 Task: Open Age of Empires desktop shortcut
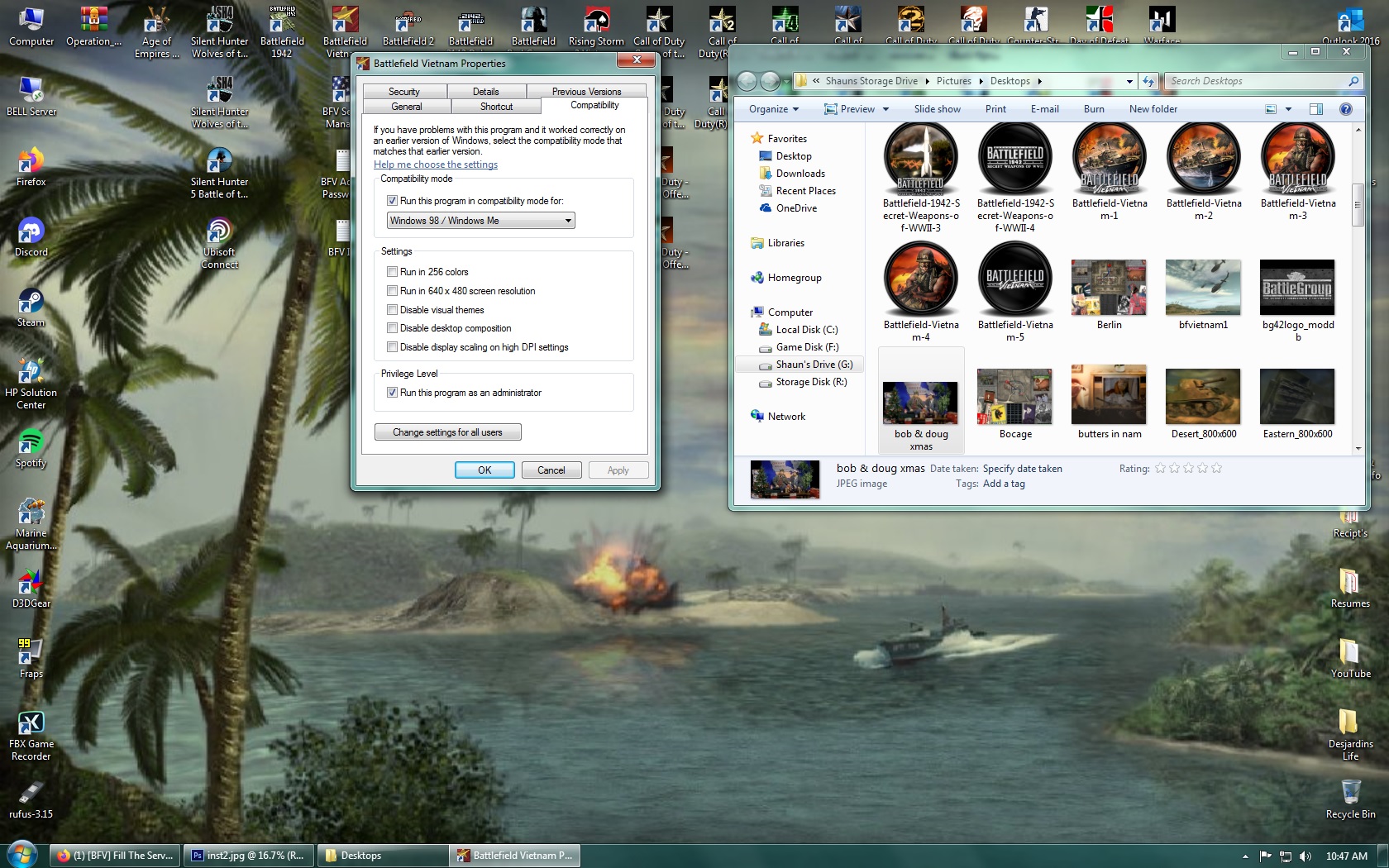pos(156,33)
